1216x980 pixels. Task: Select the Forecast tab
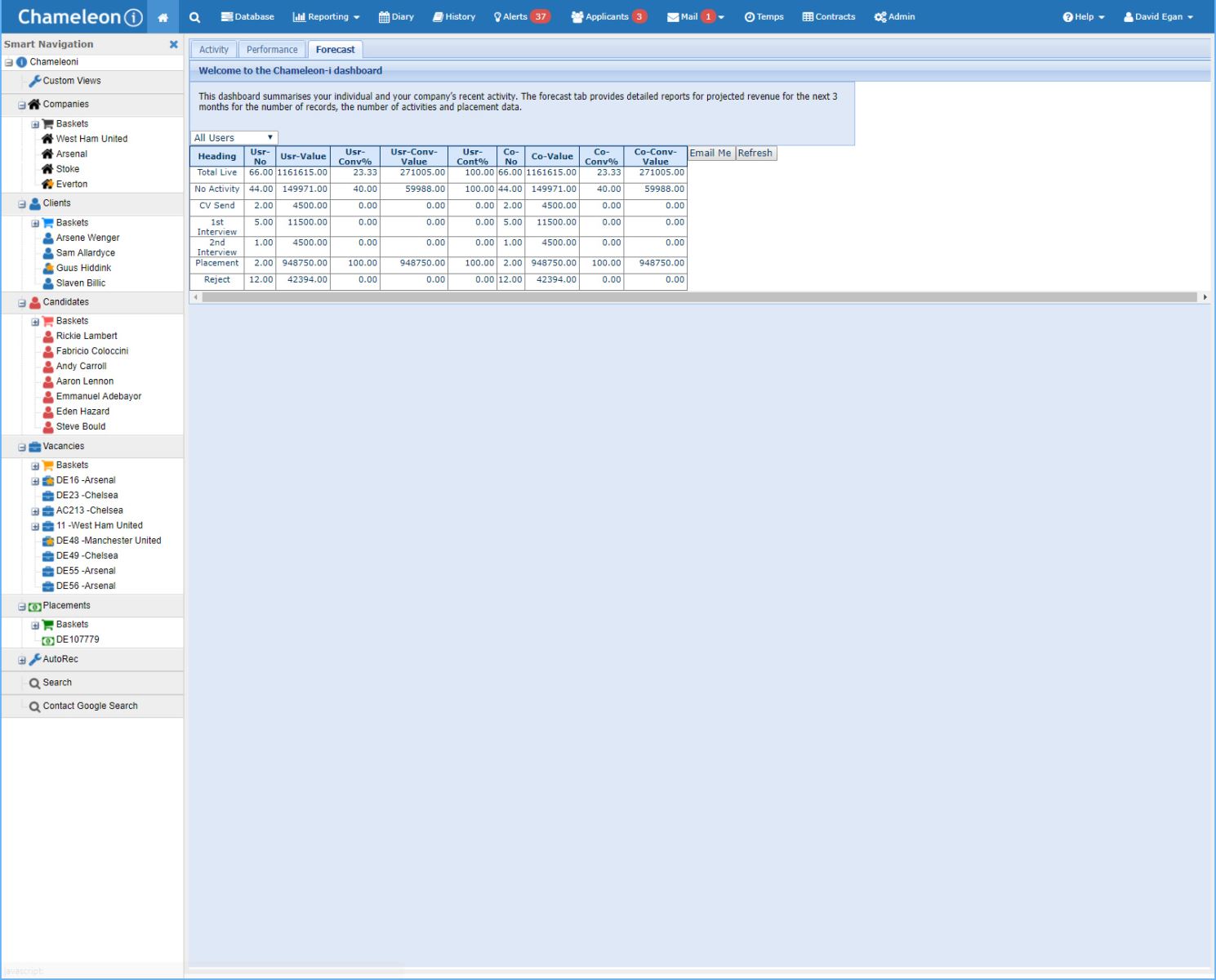(336, 50)
